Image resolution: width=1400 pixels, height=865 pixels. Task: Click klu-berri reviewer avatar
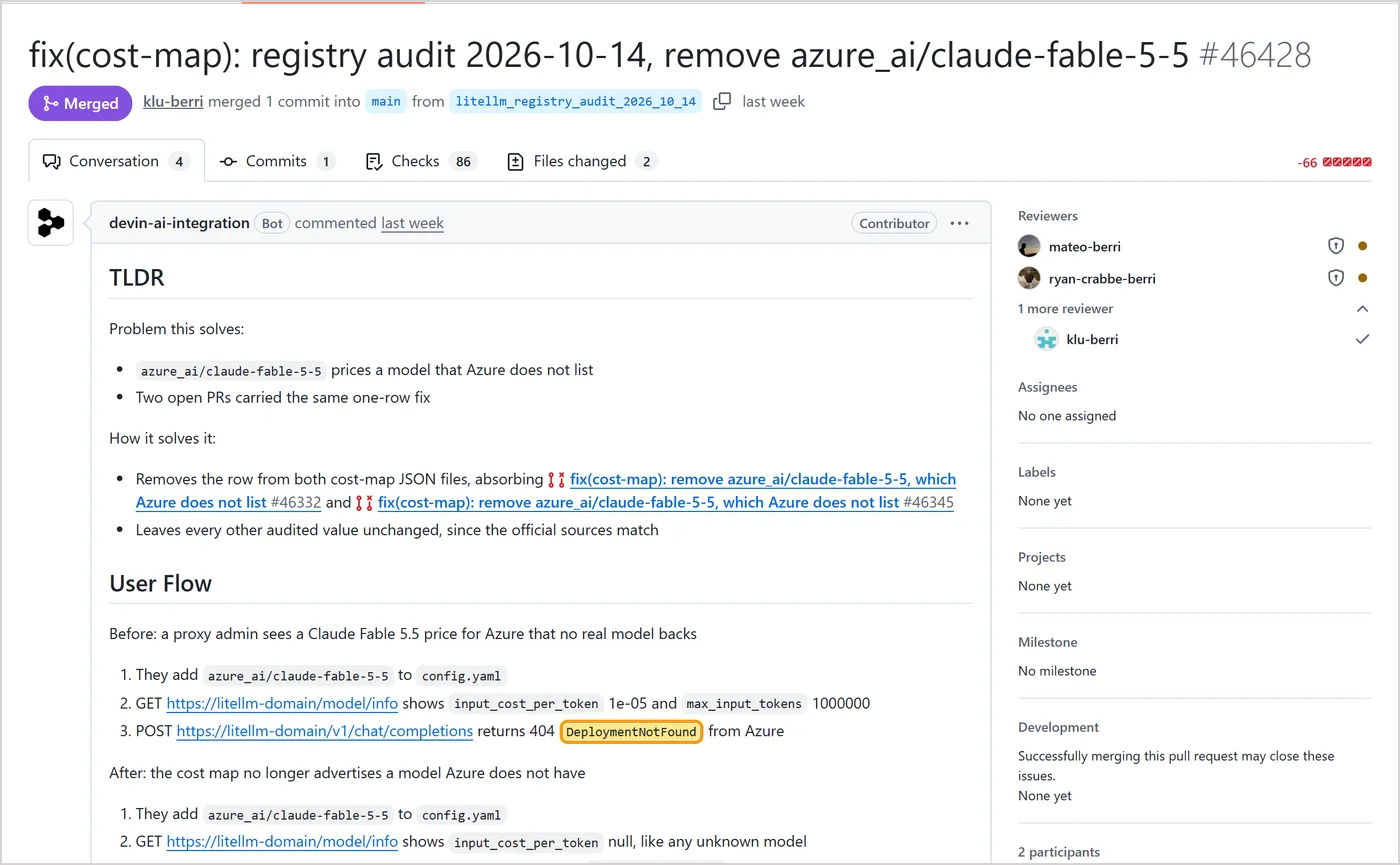tap(1046, 339)
